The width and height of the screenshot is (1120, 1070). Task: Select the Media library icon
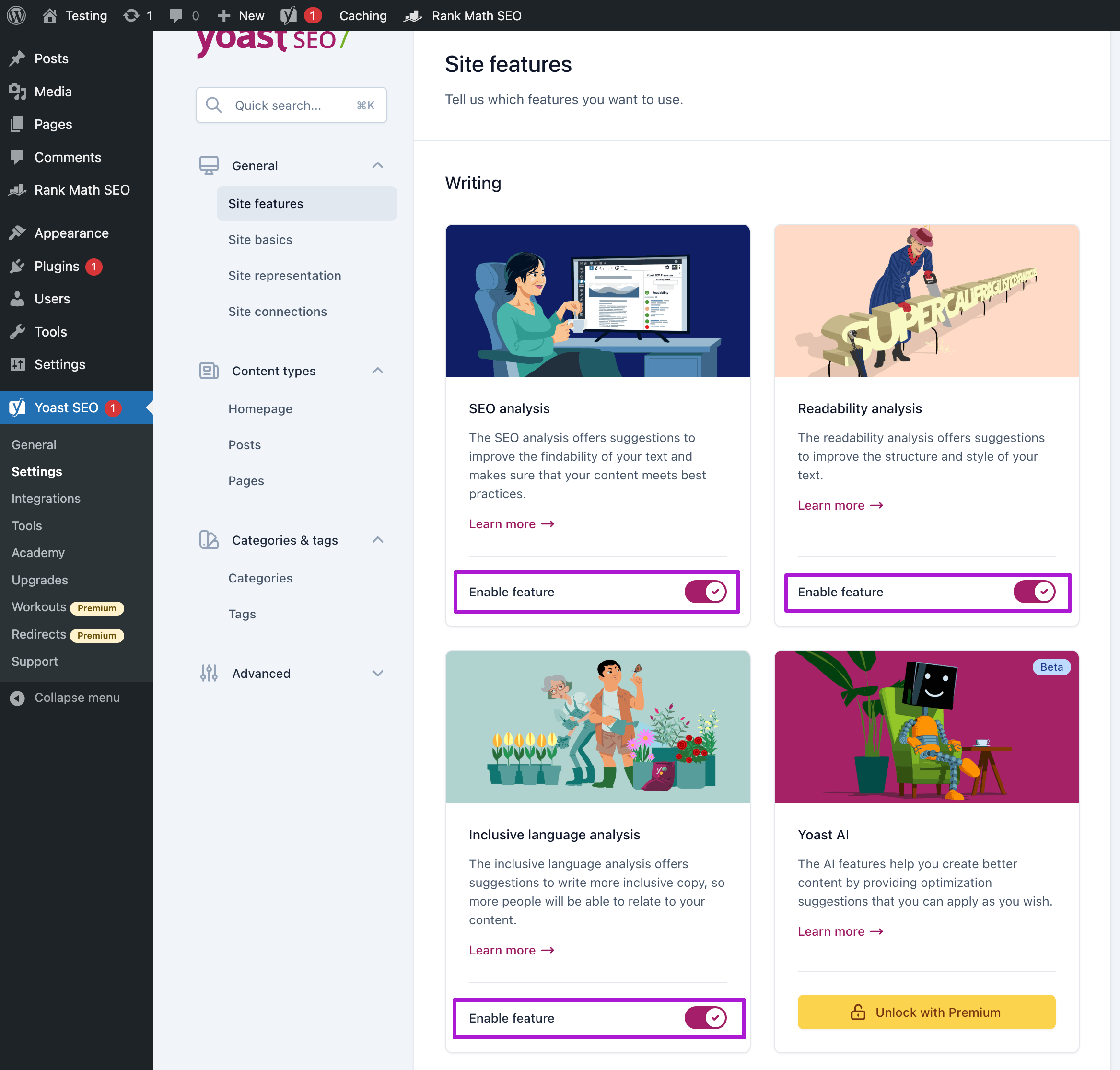coord(17,91)
